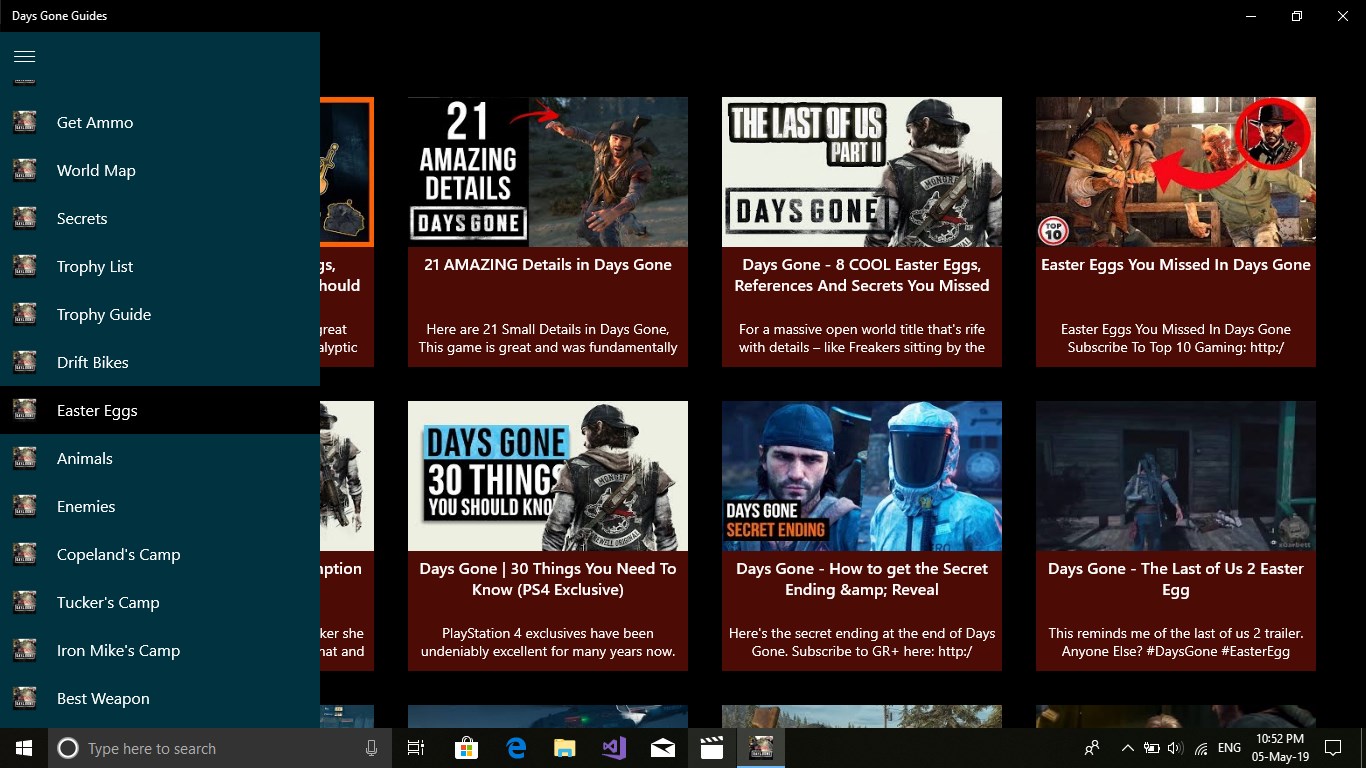The width and height of the screenshot is (1366, 768).
Task: Click the microphone icon in taskbar search
Action: pyautogui.click(x=372, y=748)
